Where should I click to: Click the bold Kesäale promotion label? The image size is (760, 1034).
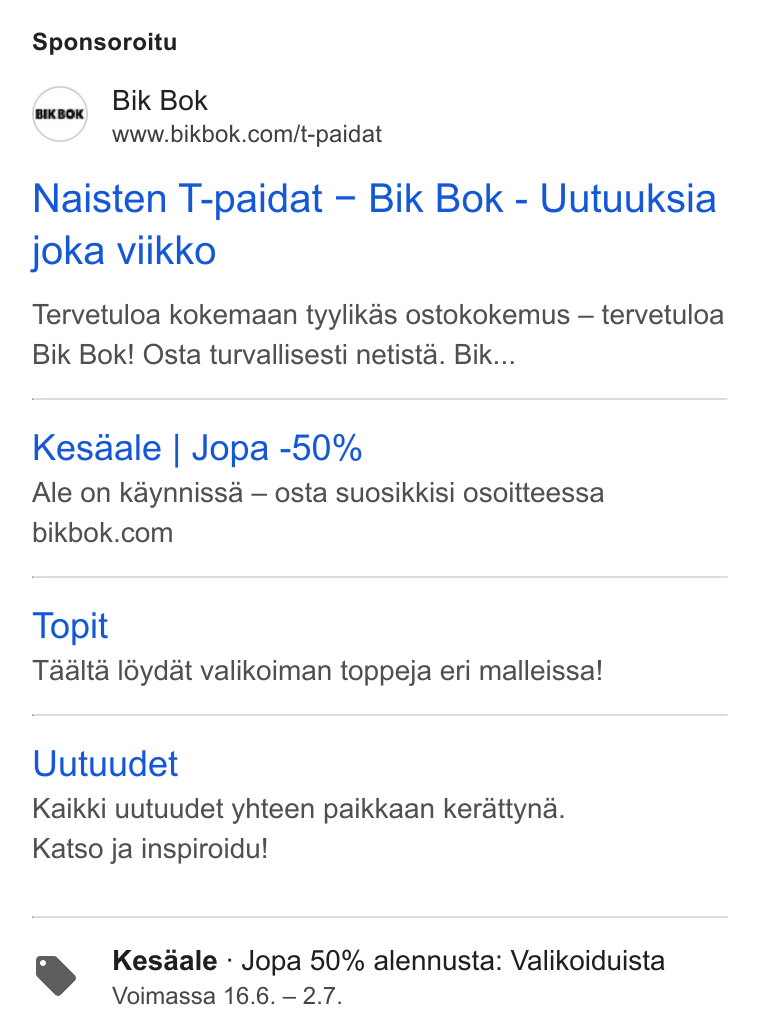click(165, 961)
